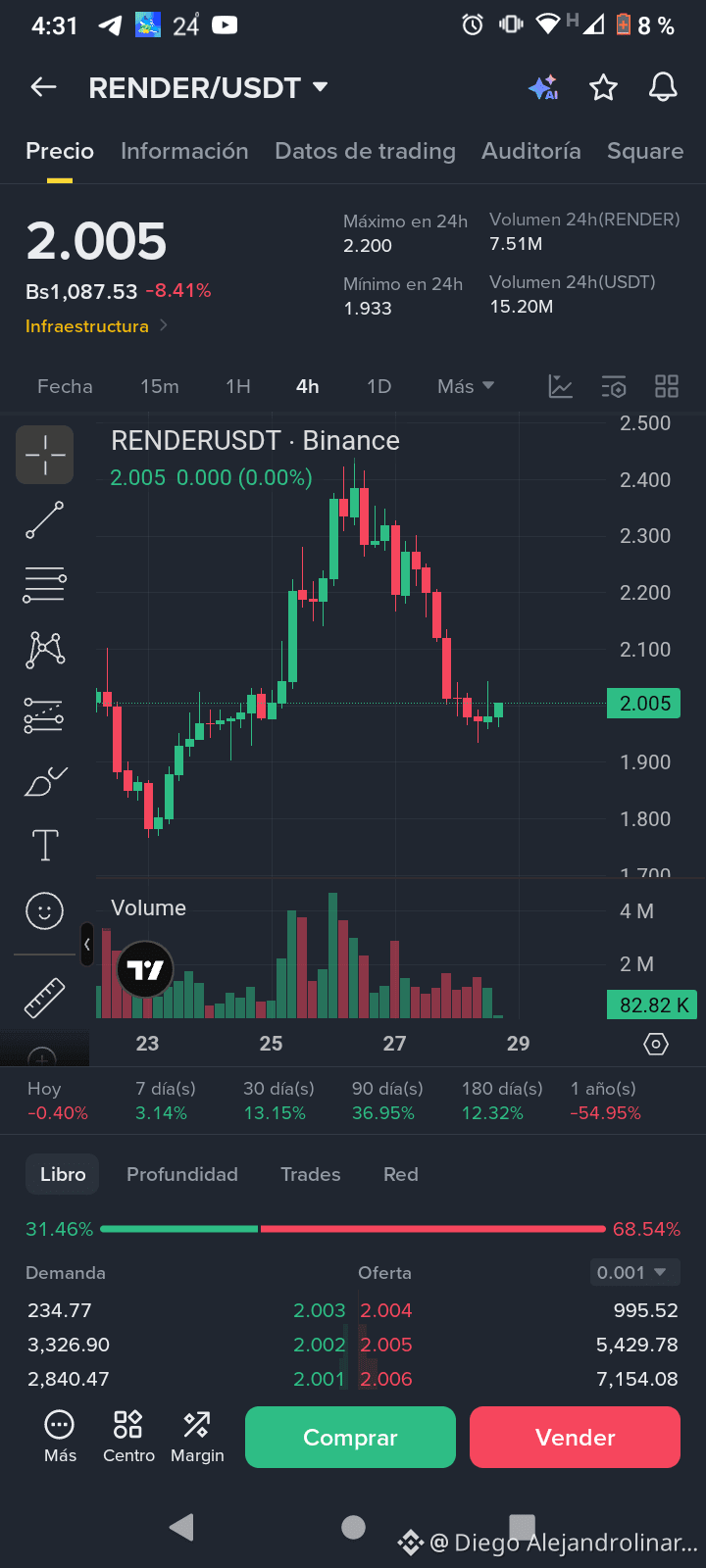Viewport: 706px width, 1568px height.
Task: Open the 0.001 price precision dropdown
Action: [x=632, y=1272]
